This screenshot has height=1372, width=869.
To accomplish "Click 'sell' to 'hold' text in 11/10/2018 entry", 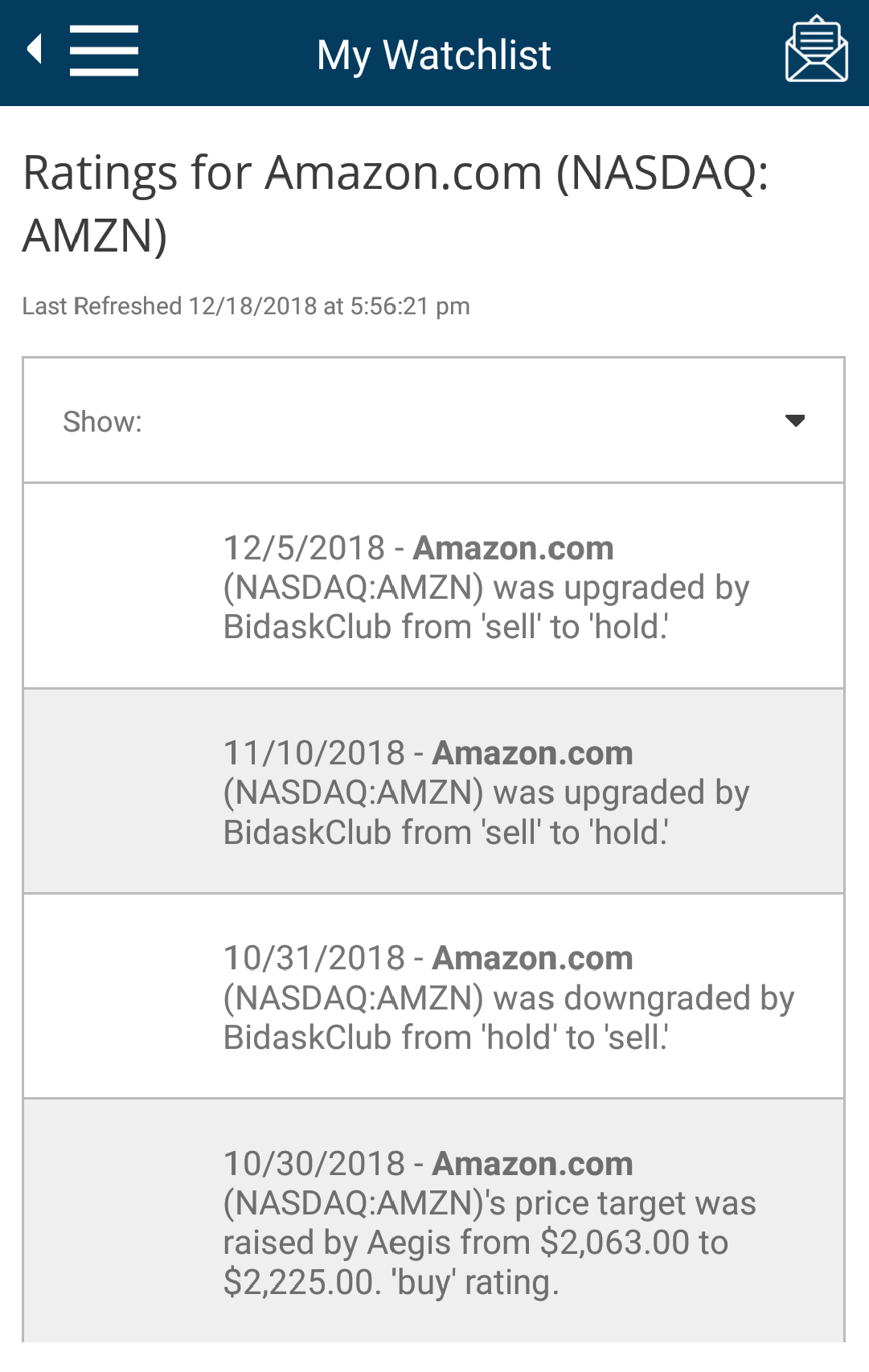I will tap(575, 833).
